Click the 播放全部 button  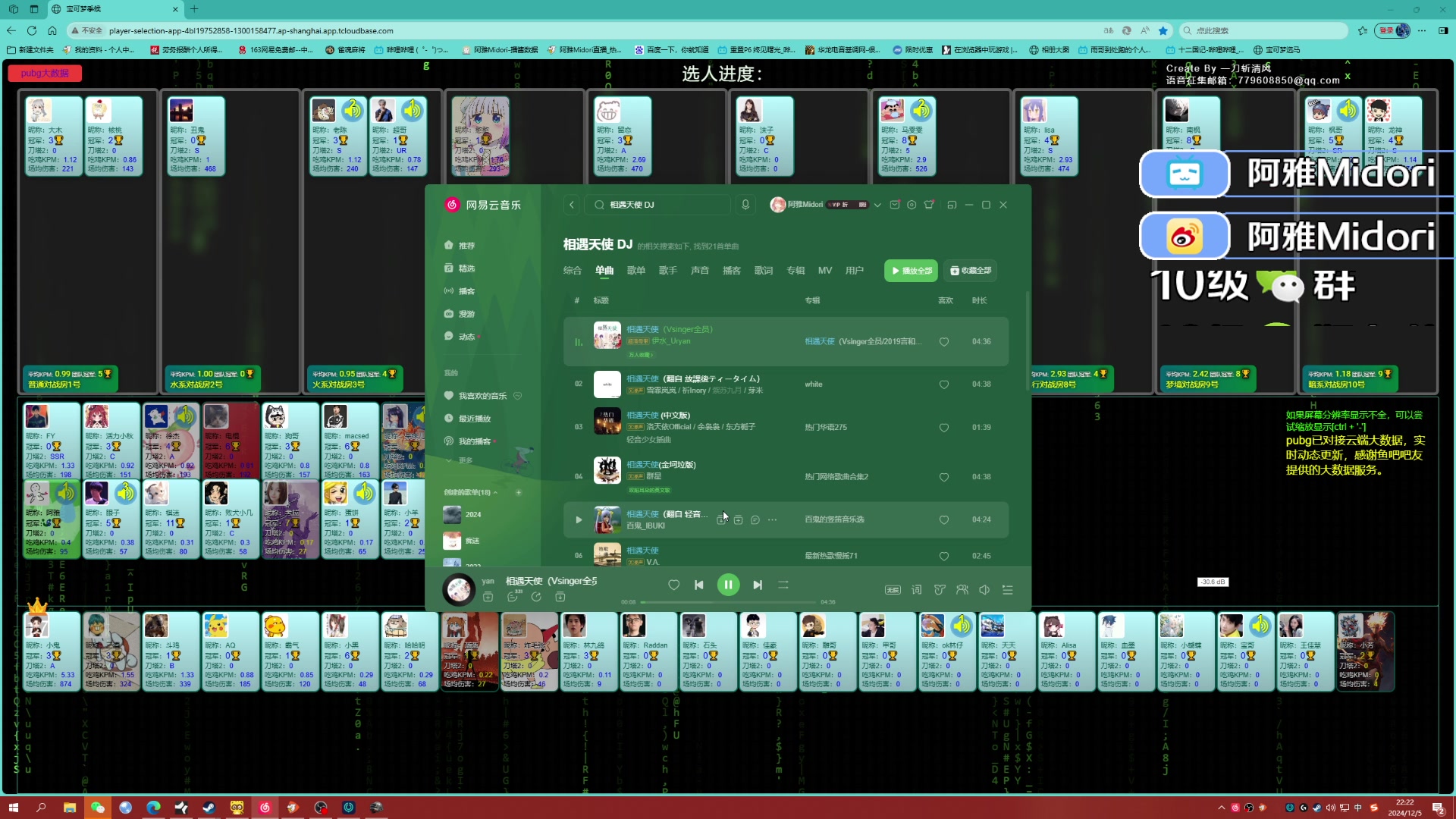pos(911,271)
